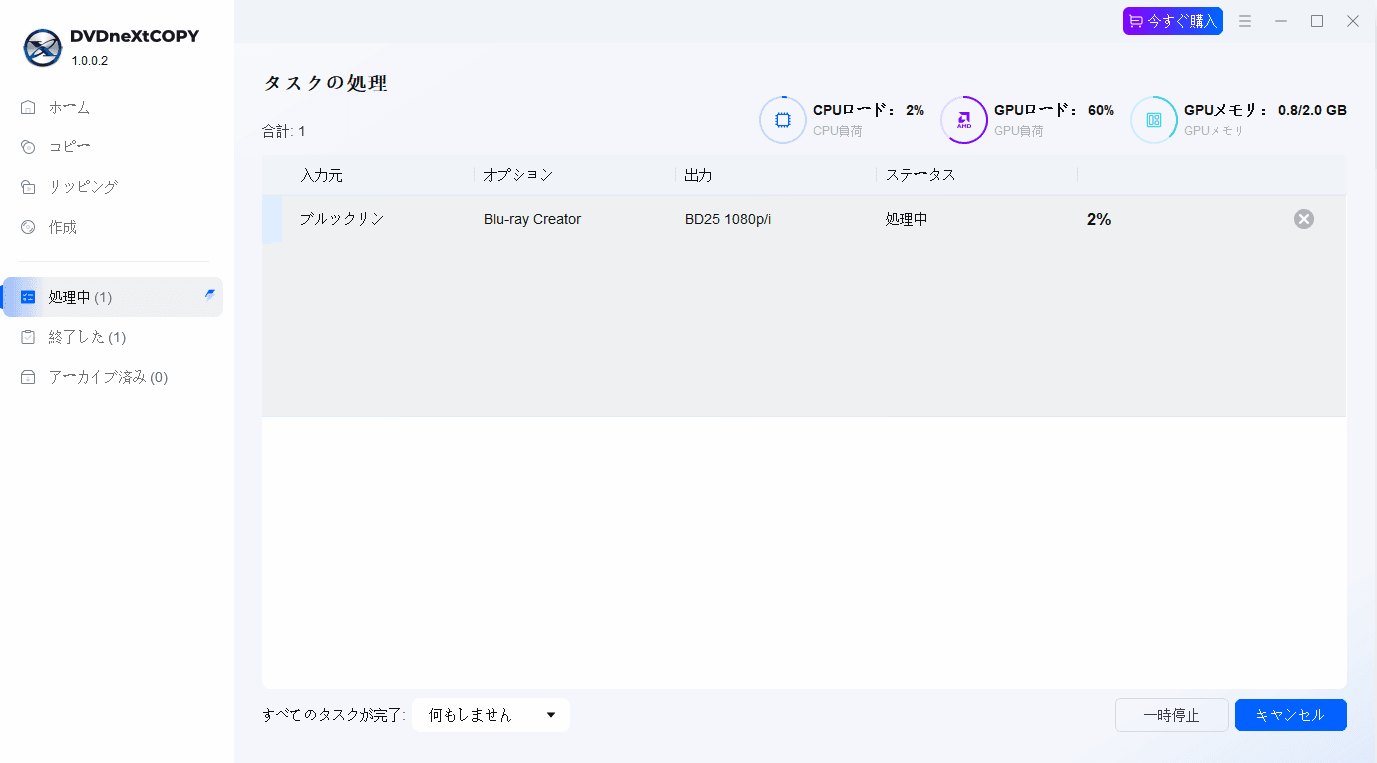Minimize the DVDneXtCOPY window
This screenshot has height=763, width=1377.
coord(1281,21)
